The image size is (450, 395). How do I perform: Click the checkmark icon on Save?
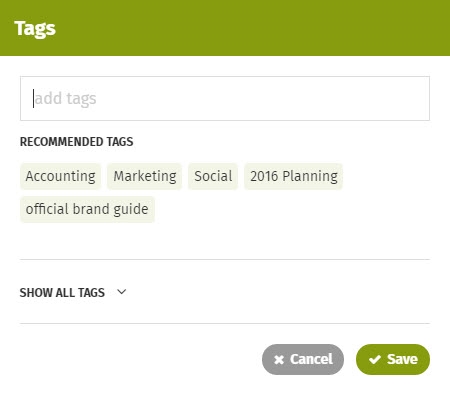[375, 359]
